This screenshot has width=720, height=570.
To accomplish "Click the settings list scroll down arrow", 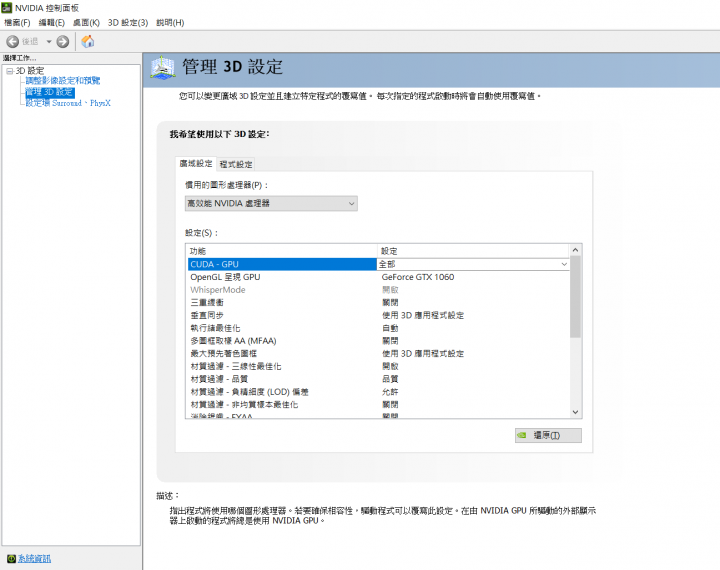I will (575, 412).
